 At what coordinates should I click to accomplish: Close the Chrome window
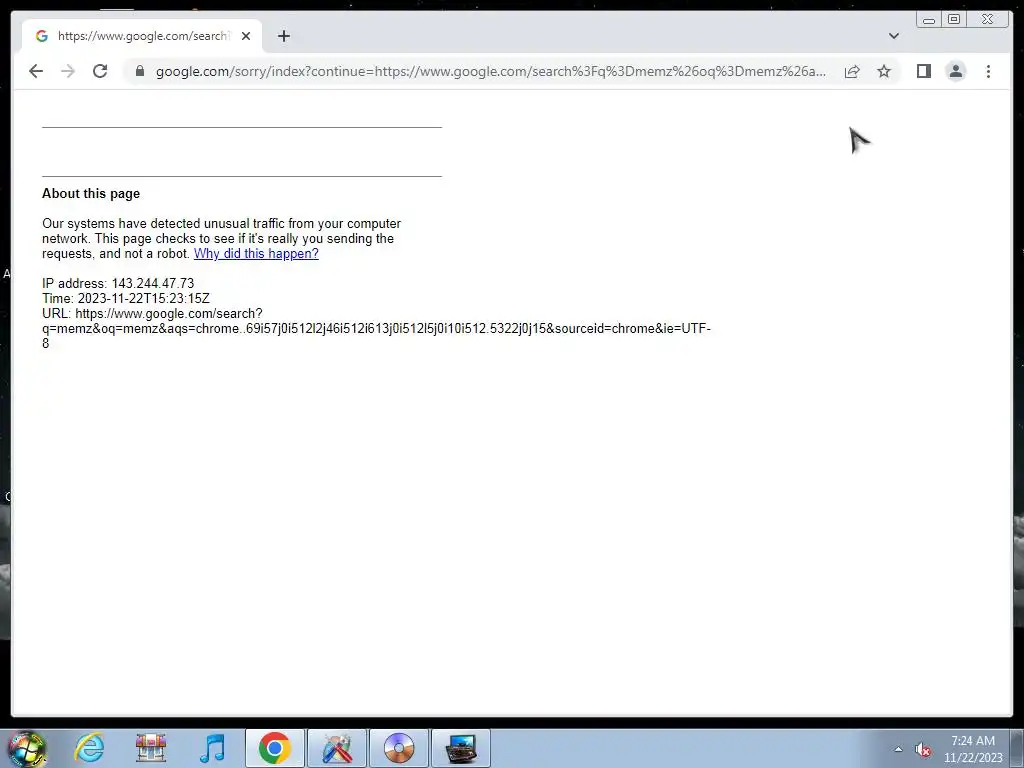(988, 20)
